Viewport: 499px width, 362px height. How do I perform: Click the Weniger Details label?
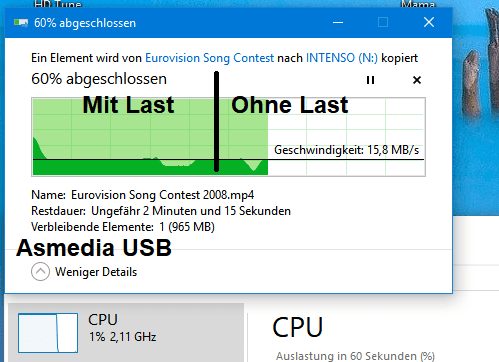tap(96, 272)
